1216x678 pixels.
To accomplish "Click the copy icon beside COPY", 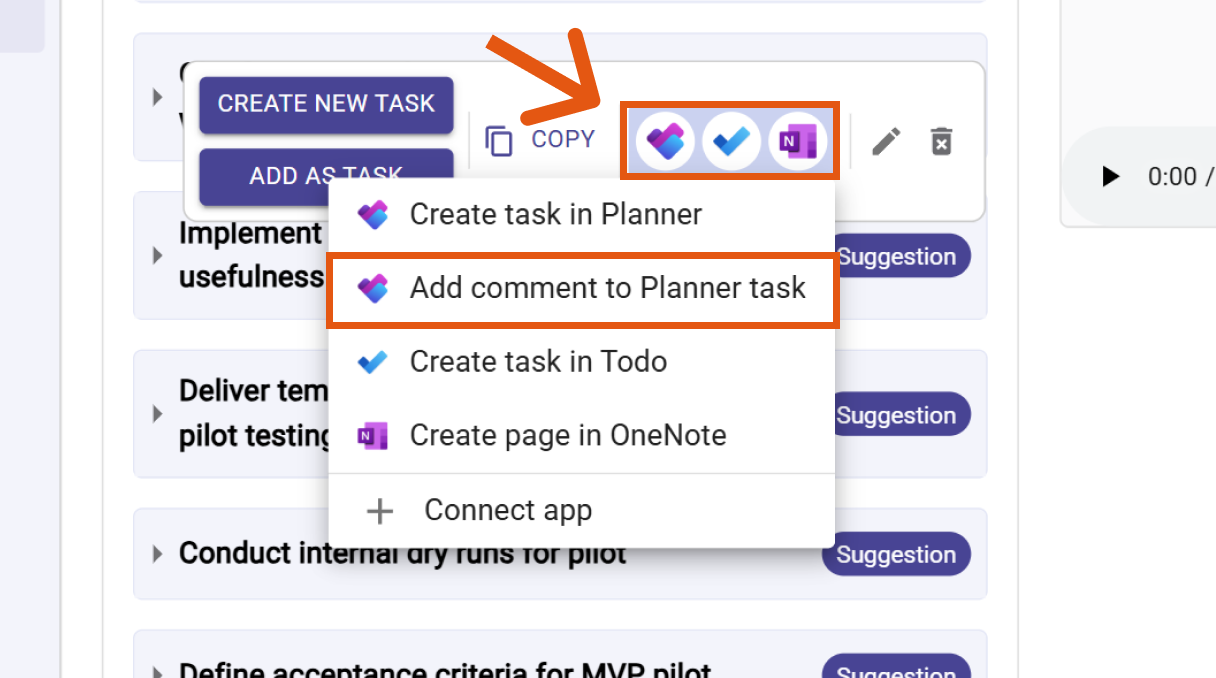I will coord(499,141).
